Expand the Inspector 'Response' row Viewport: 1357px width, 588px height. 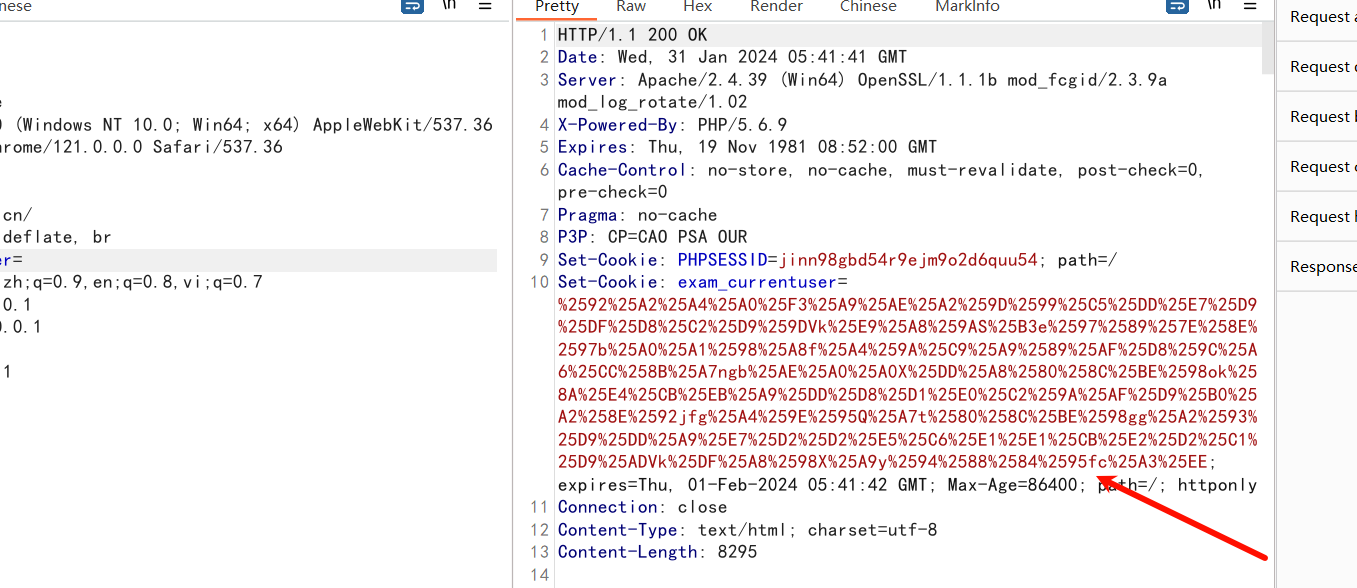[x=1317, y=267]
